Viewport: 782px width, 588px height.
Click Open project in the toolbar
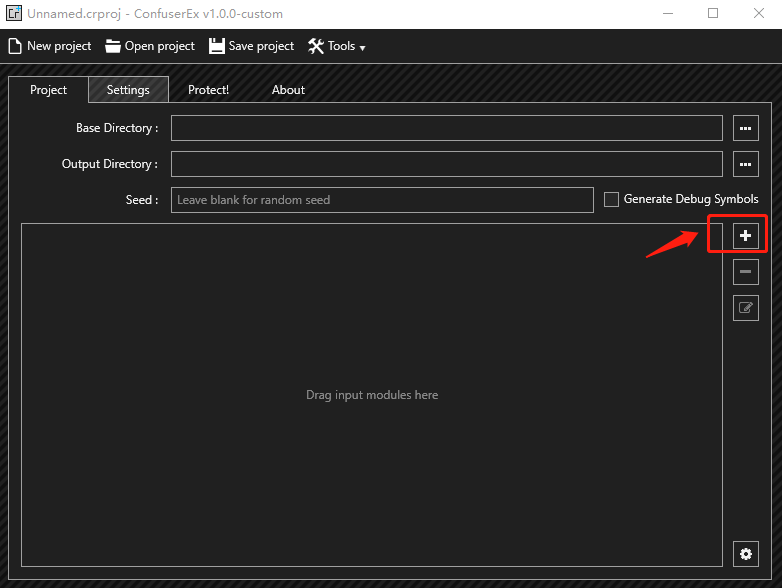150,46
